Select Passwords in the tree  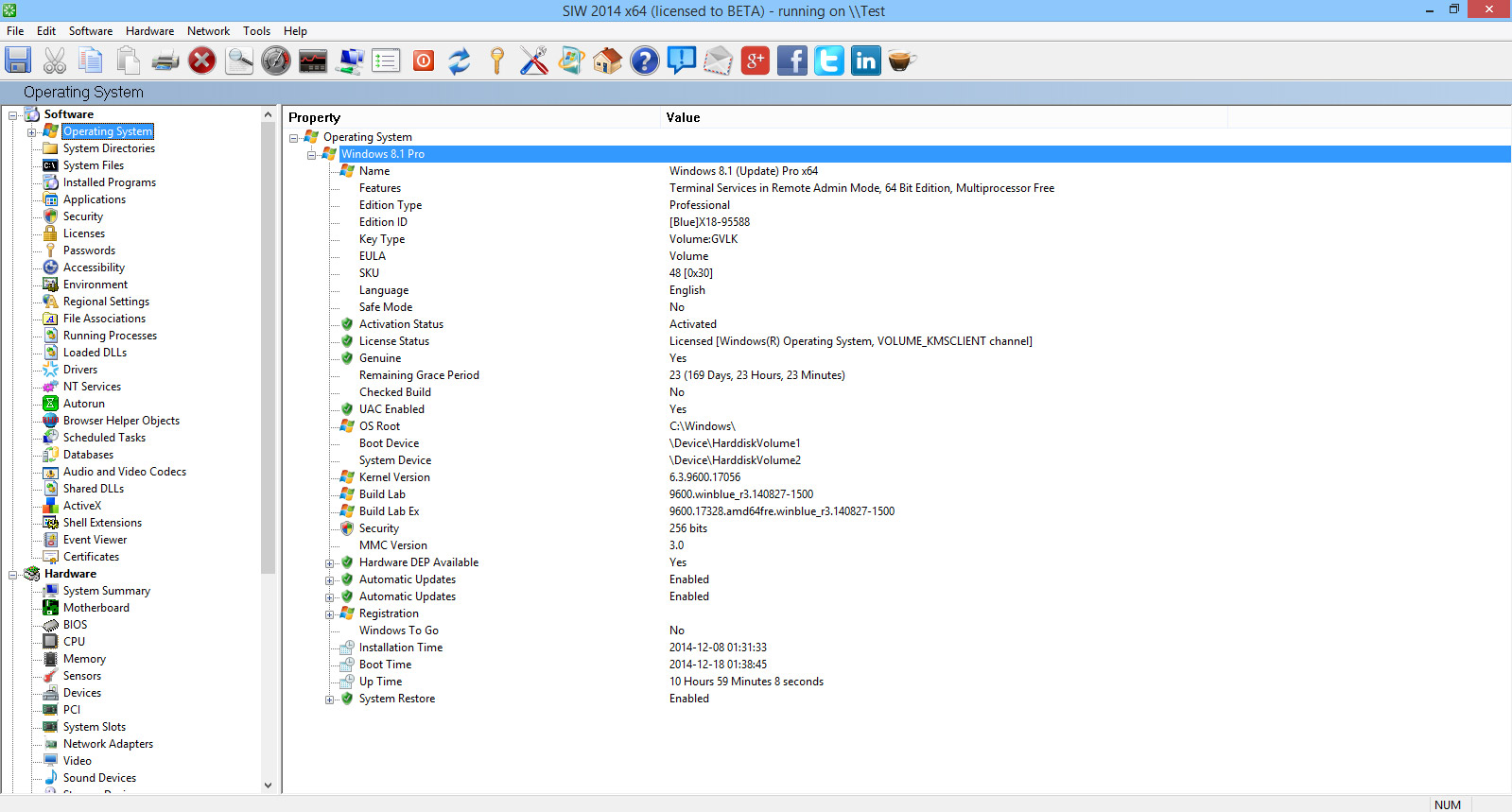89,251
